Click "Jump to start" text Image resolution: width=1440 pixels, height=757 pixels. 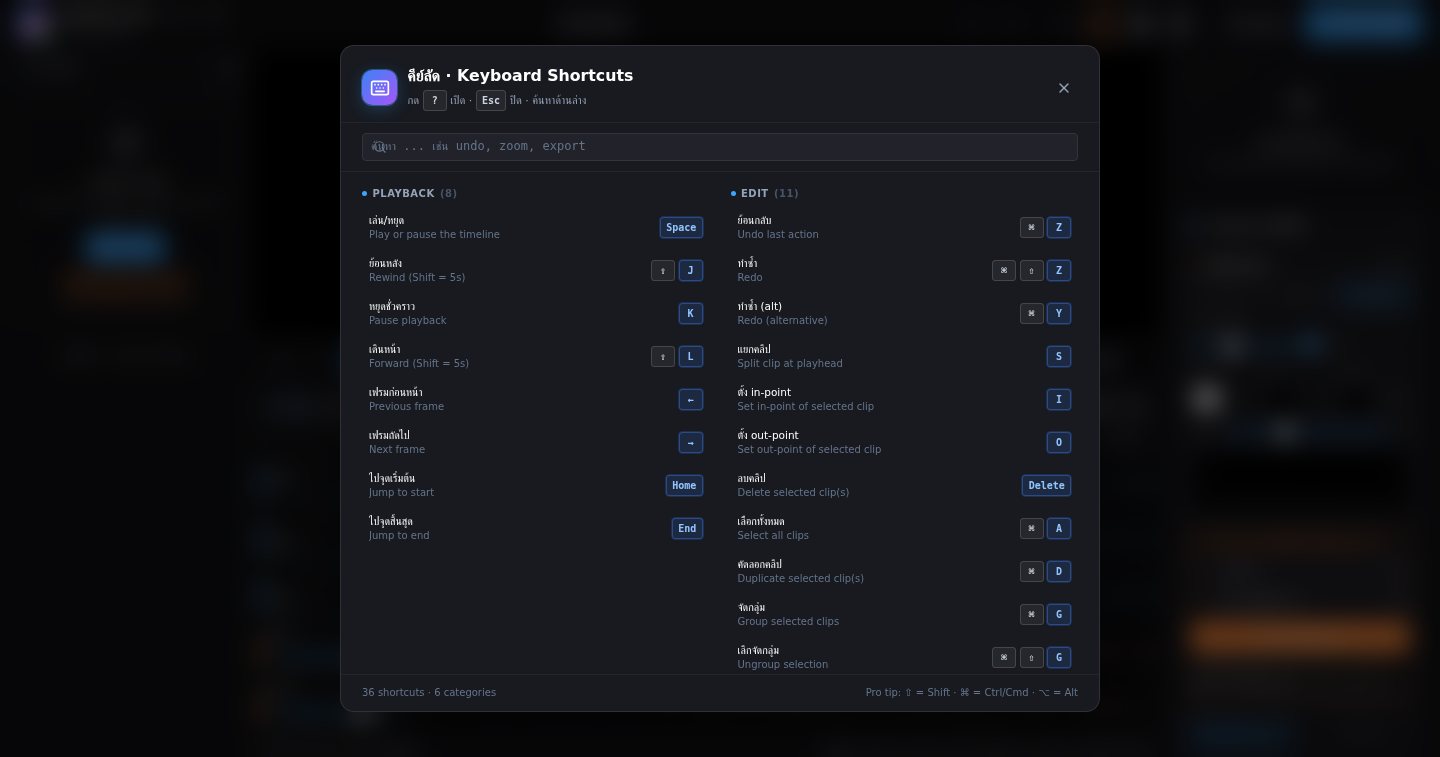tap(402, 493)
